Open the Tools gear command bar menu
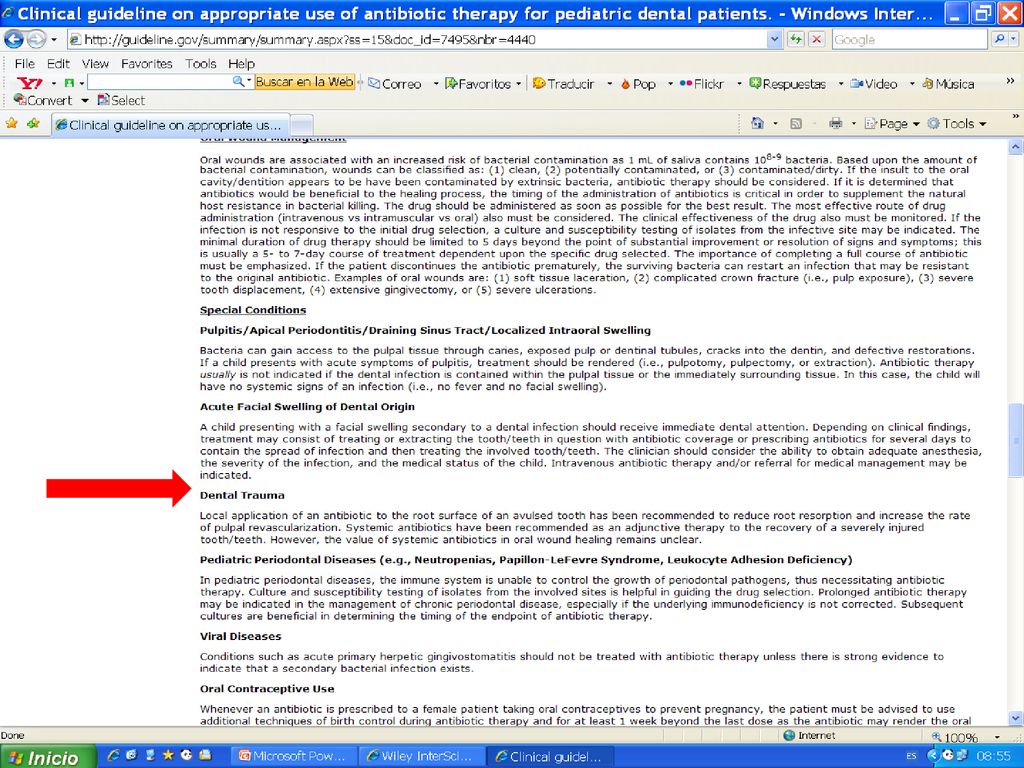The width and height of the screenshot is (1024, 768). pos(957,123)
